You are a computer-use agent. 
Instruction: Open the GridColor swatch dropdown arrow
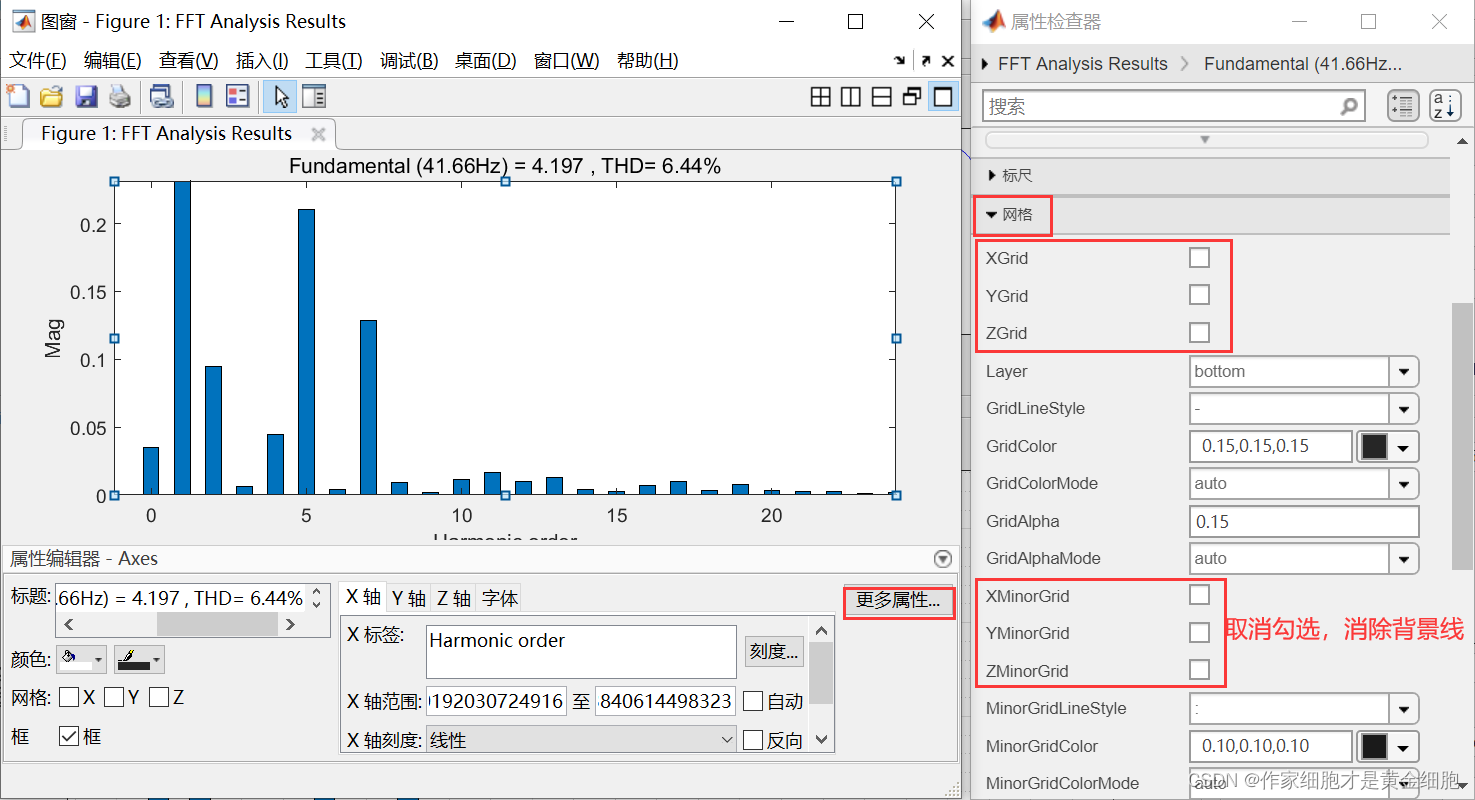coord(1405,447)
